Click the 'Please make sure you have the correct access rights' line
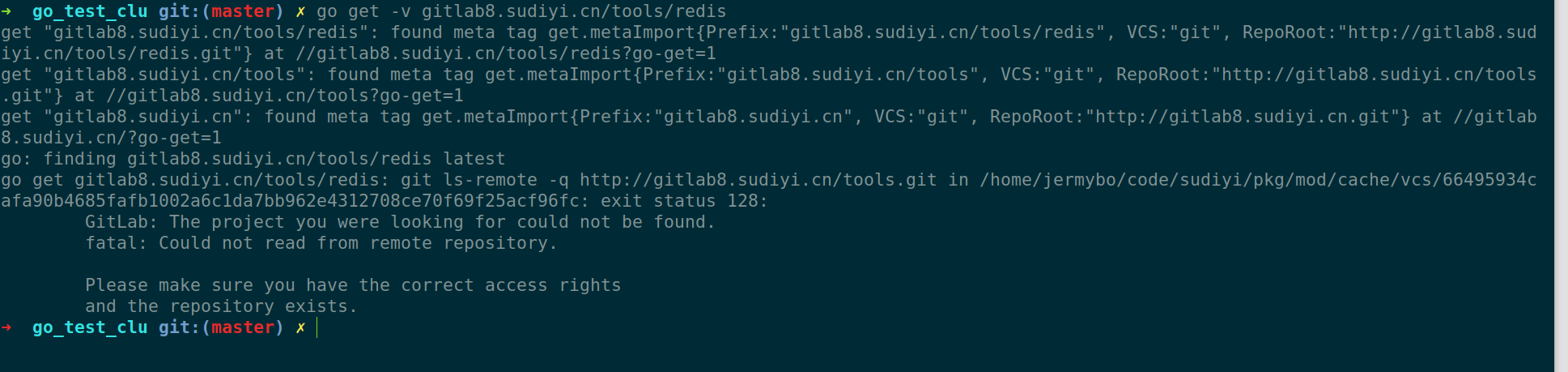This screenshot has width=1568, height=372. click(x=353, y=285)
